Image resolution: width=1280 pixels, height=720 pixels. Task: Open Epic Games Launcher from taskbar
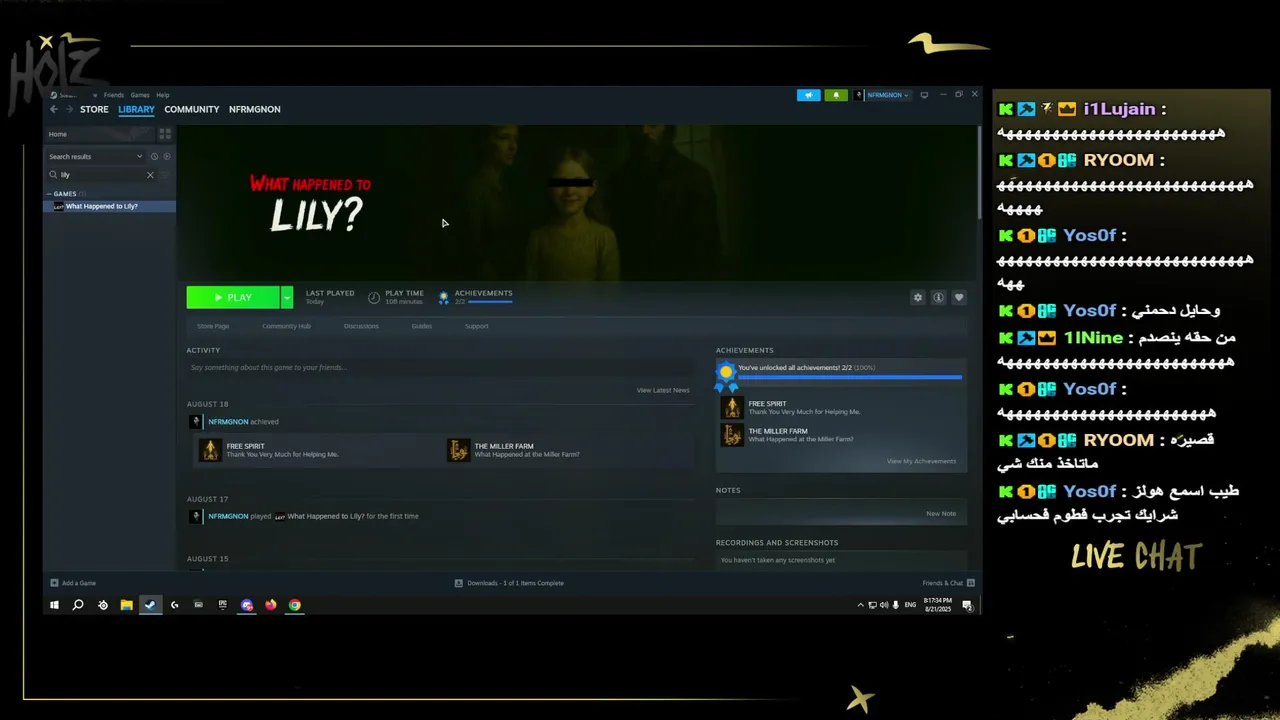click(223, 605)
